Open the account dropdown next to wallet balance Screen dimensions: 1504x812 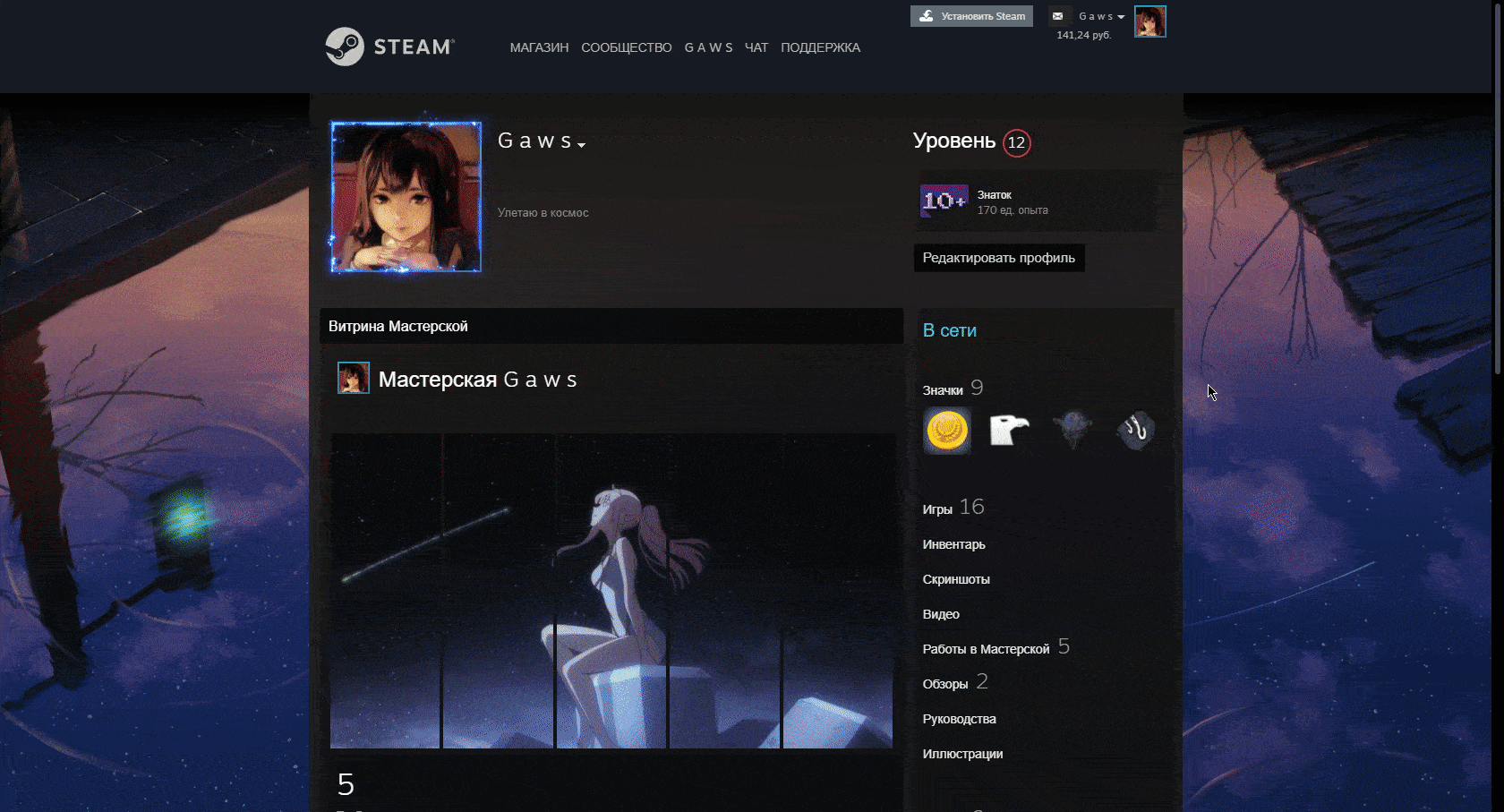[1122, 15]
